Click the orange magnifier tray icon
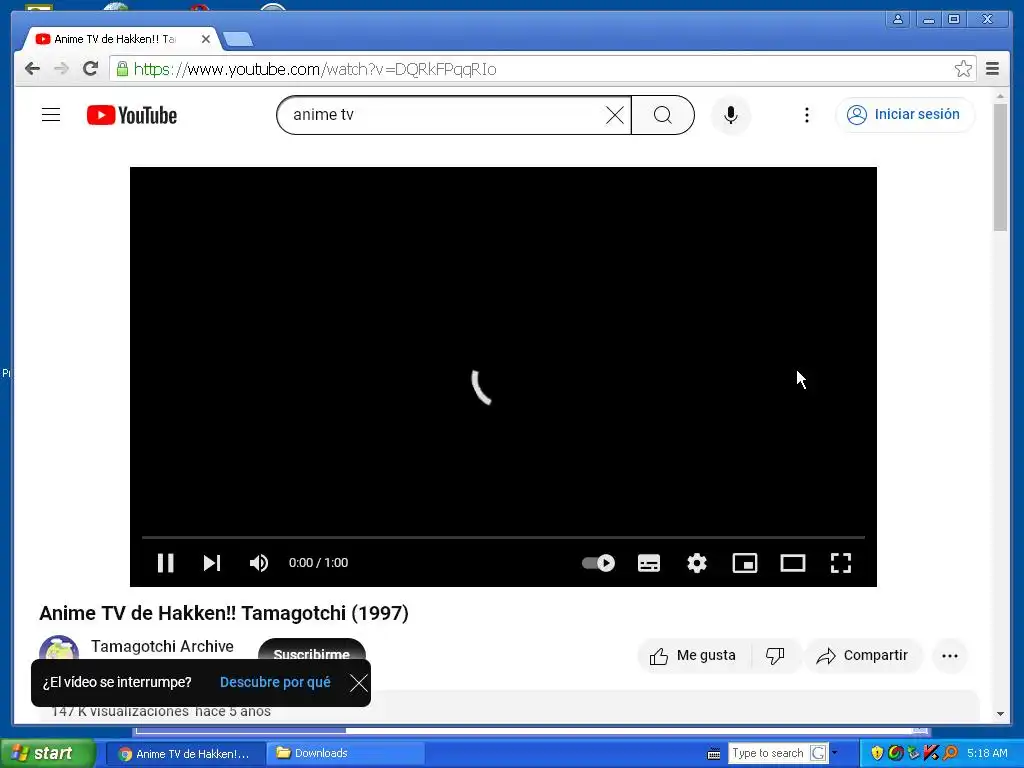 [950, 754]
